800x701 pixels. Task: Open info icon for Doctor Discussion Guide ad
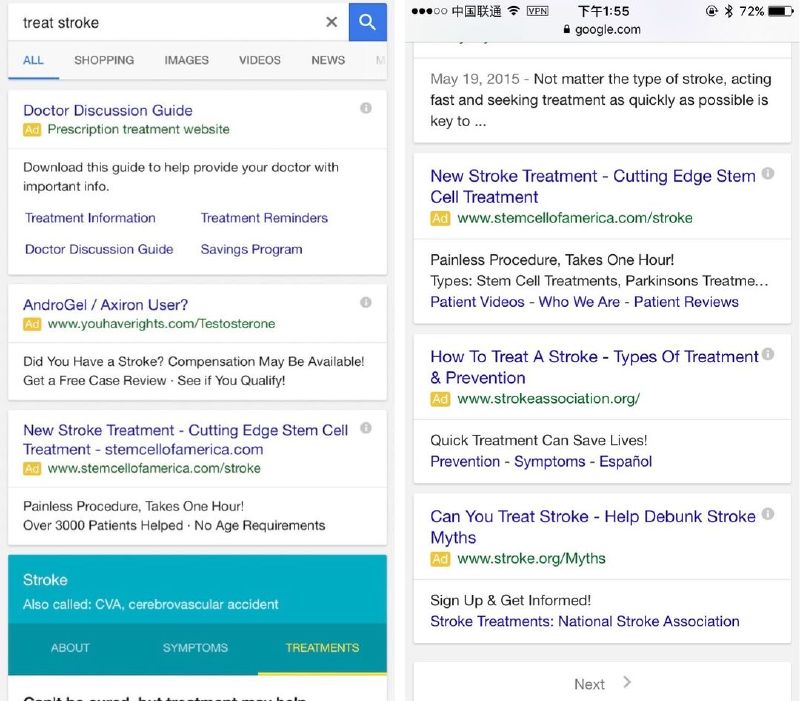point(366,108)
